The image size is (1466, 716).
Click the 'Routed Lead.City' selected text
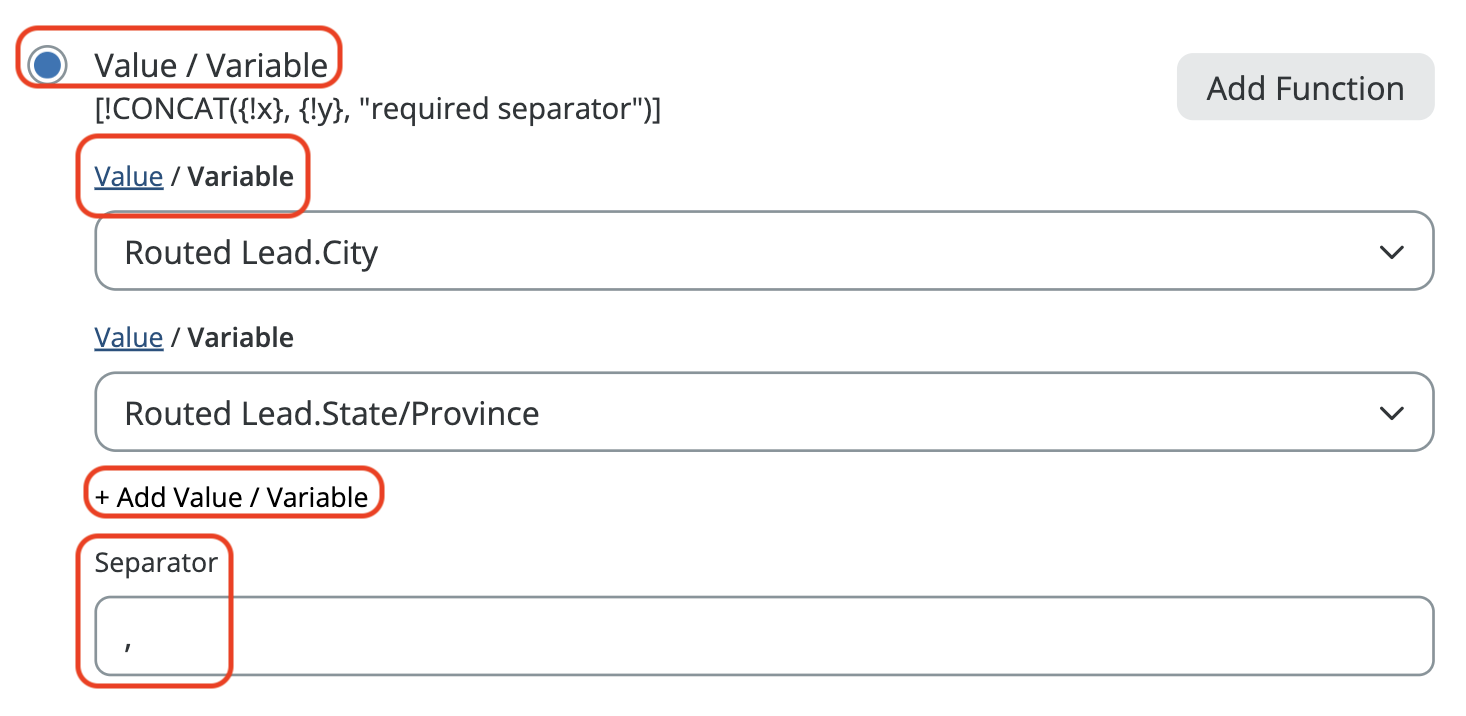[x=251, y=252]
